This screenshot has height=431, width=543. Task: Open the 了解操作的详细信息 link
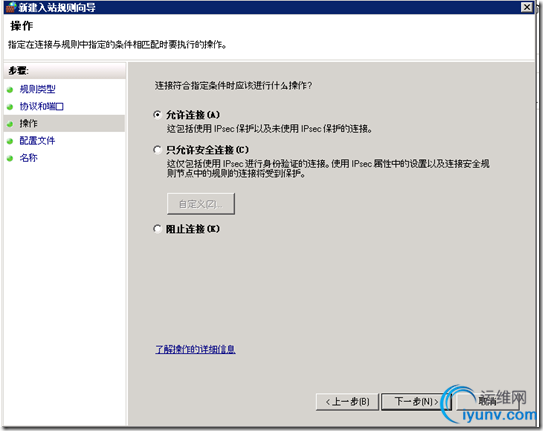tap(195, 349)
